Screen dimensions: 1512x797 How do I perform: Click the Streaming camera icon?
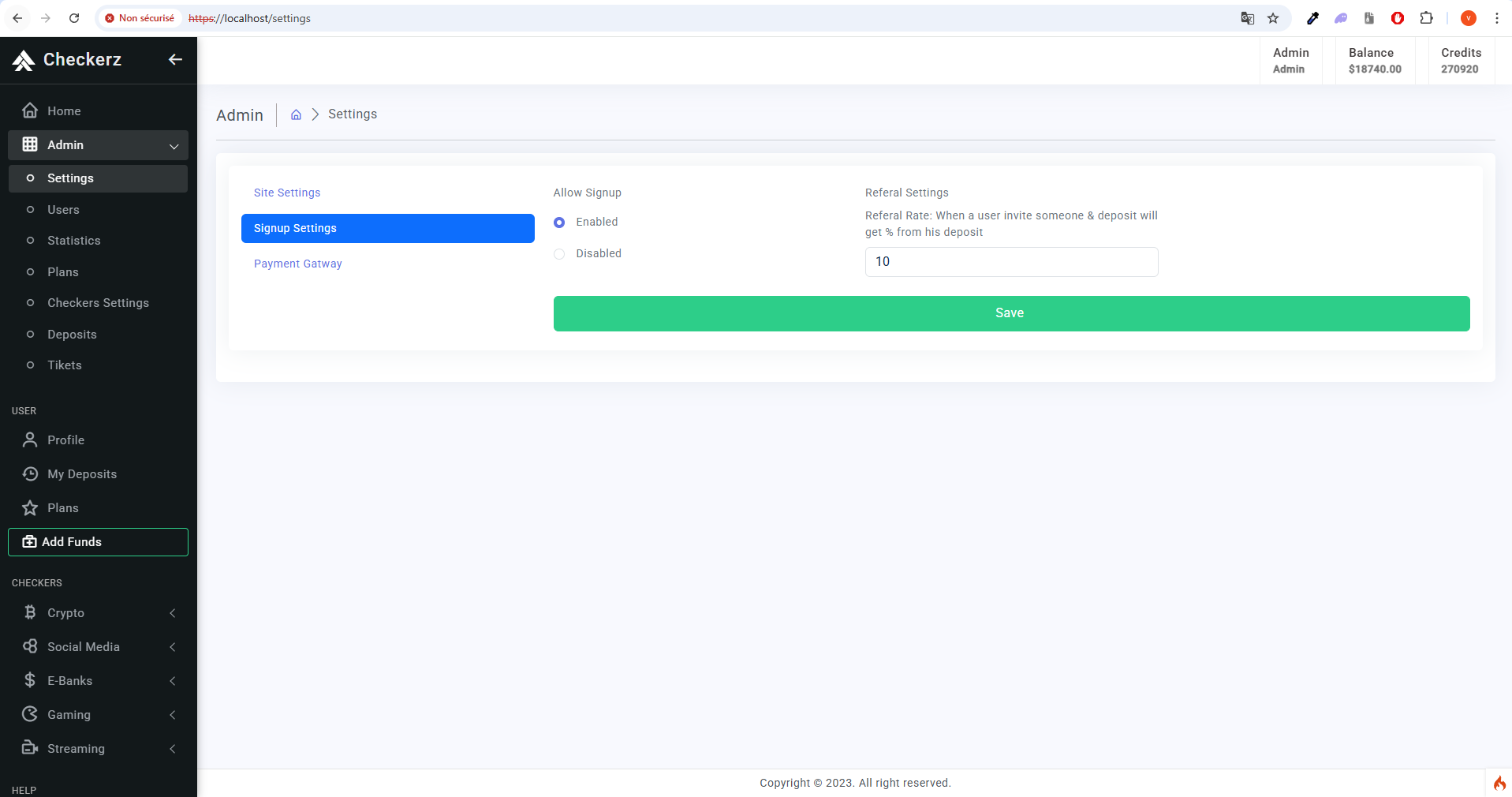point(30,748)
